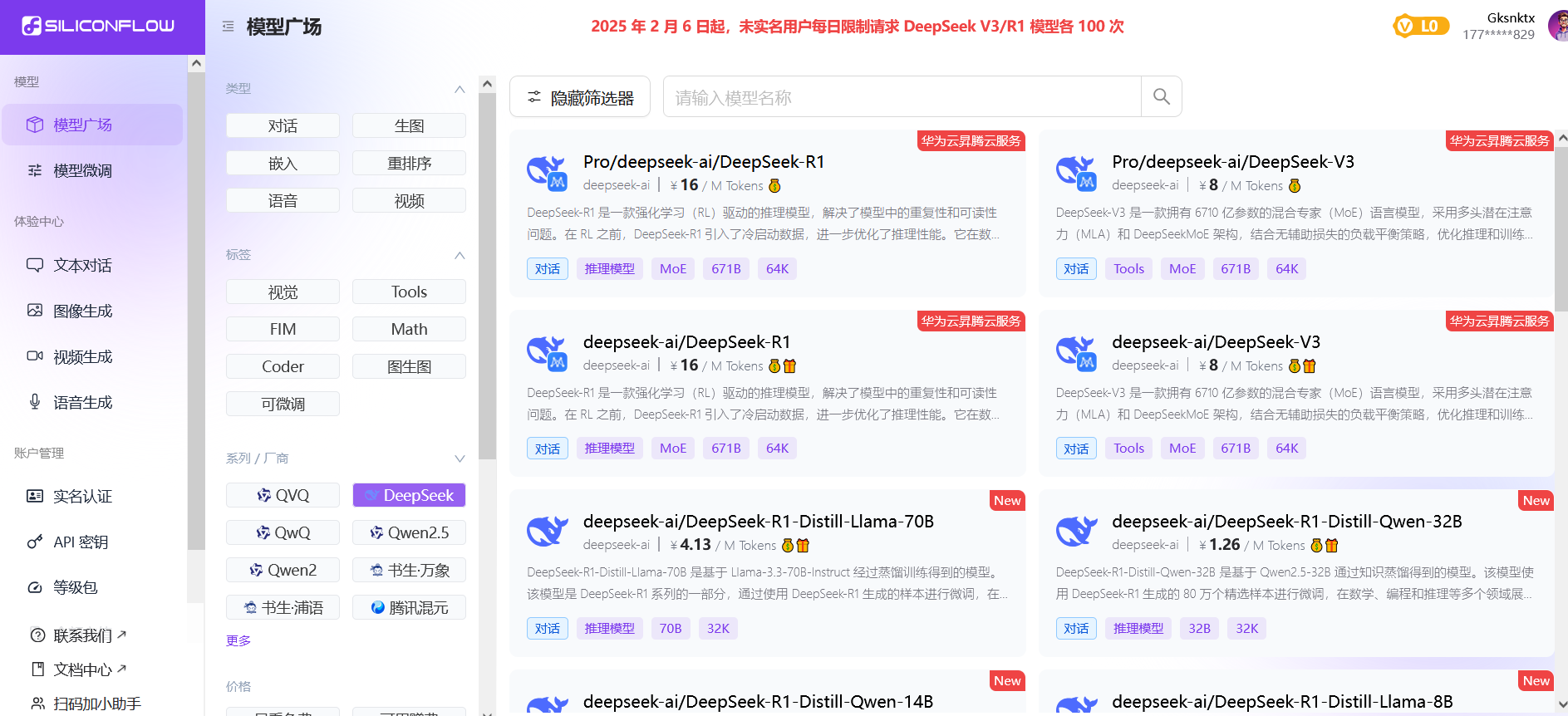
Task: Click the 实名认证 ID card icon
Action: tap(35, 496)
